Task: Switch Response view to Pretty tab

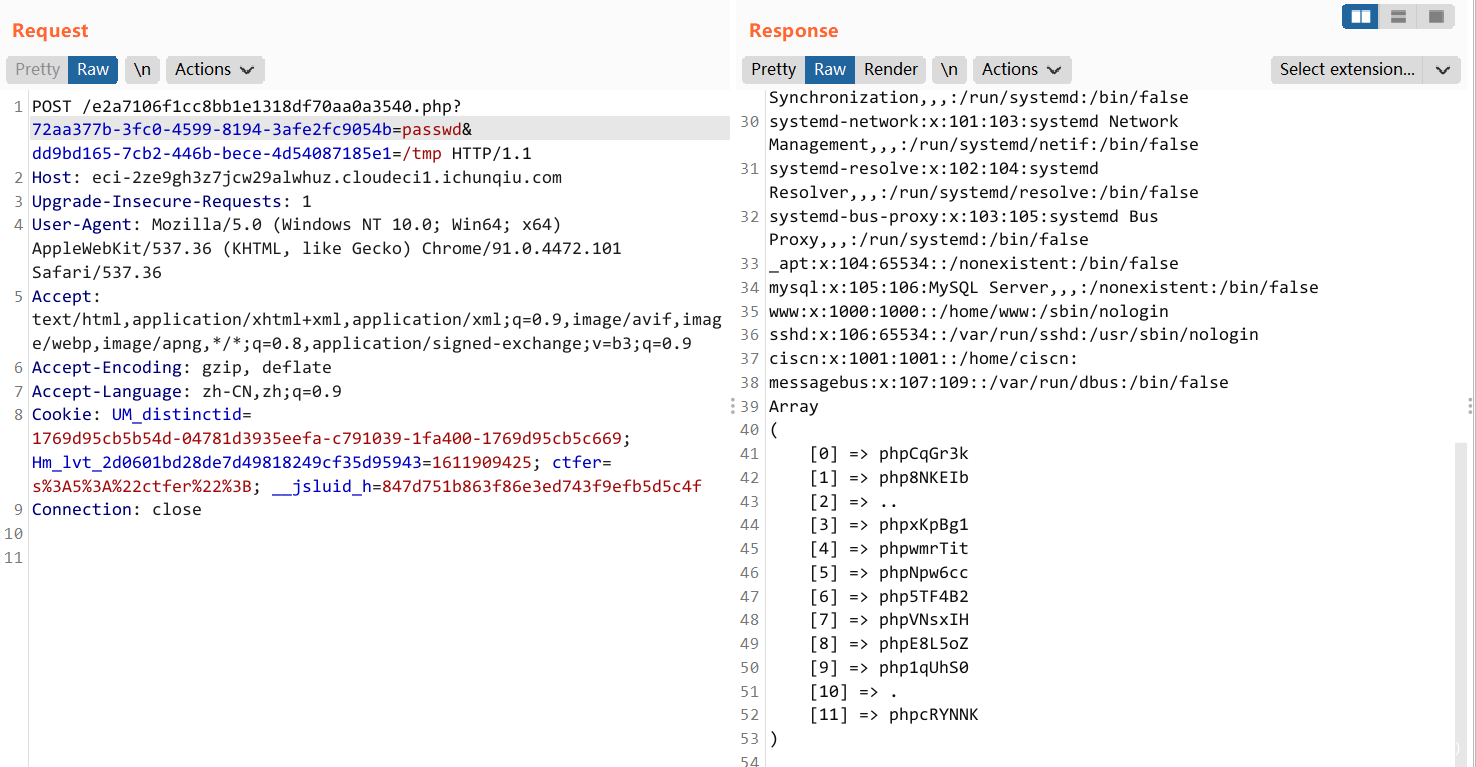Action: pyautogui.click(x=773, y=69)
